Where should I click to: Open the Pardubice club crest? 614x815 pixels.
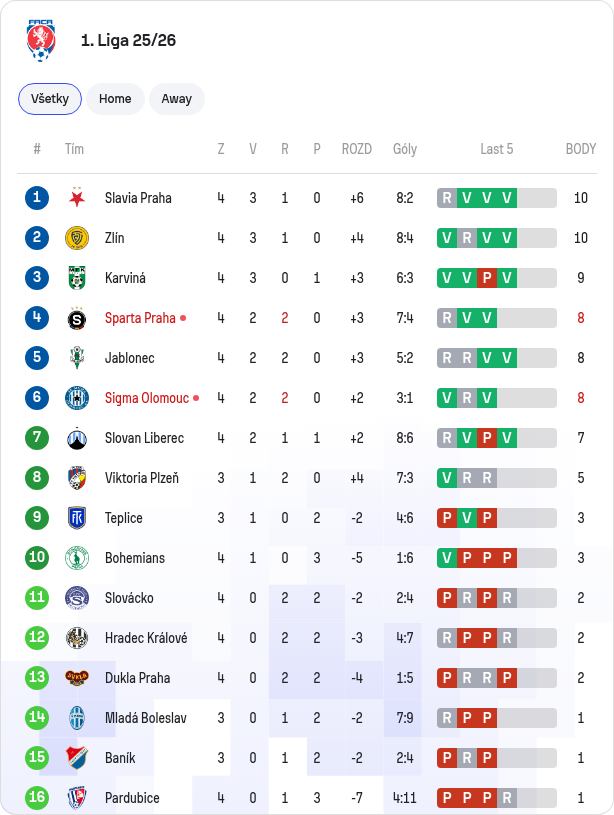coord(77,797)
